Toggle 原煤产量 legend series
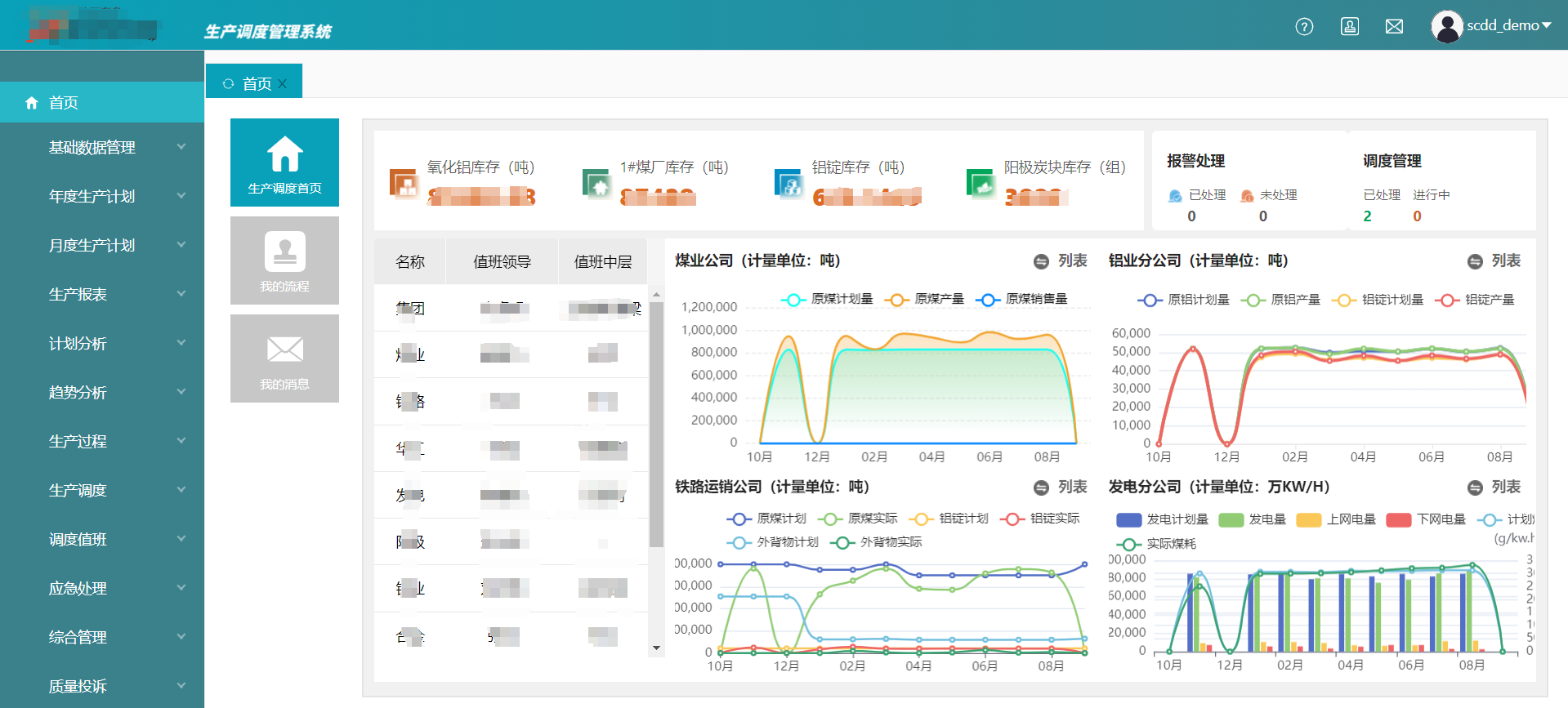The image size is (1568, 708). click(x=924, y=299)
